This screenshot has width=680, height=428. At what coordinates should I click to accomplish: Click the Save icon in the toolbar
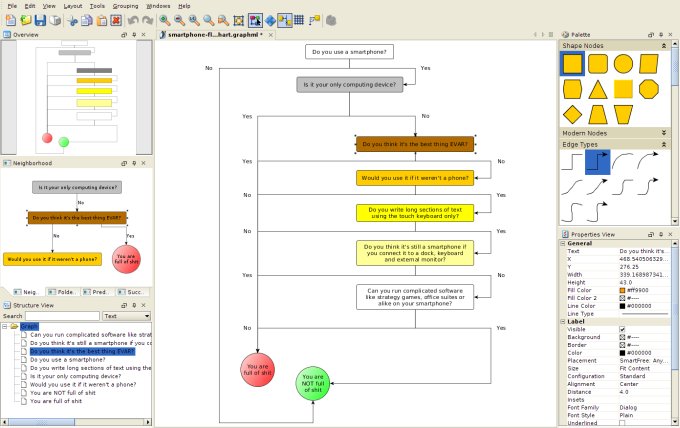coord(40,20)
